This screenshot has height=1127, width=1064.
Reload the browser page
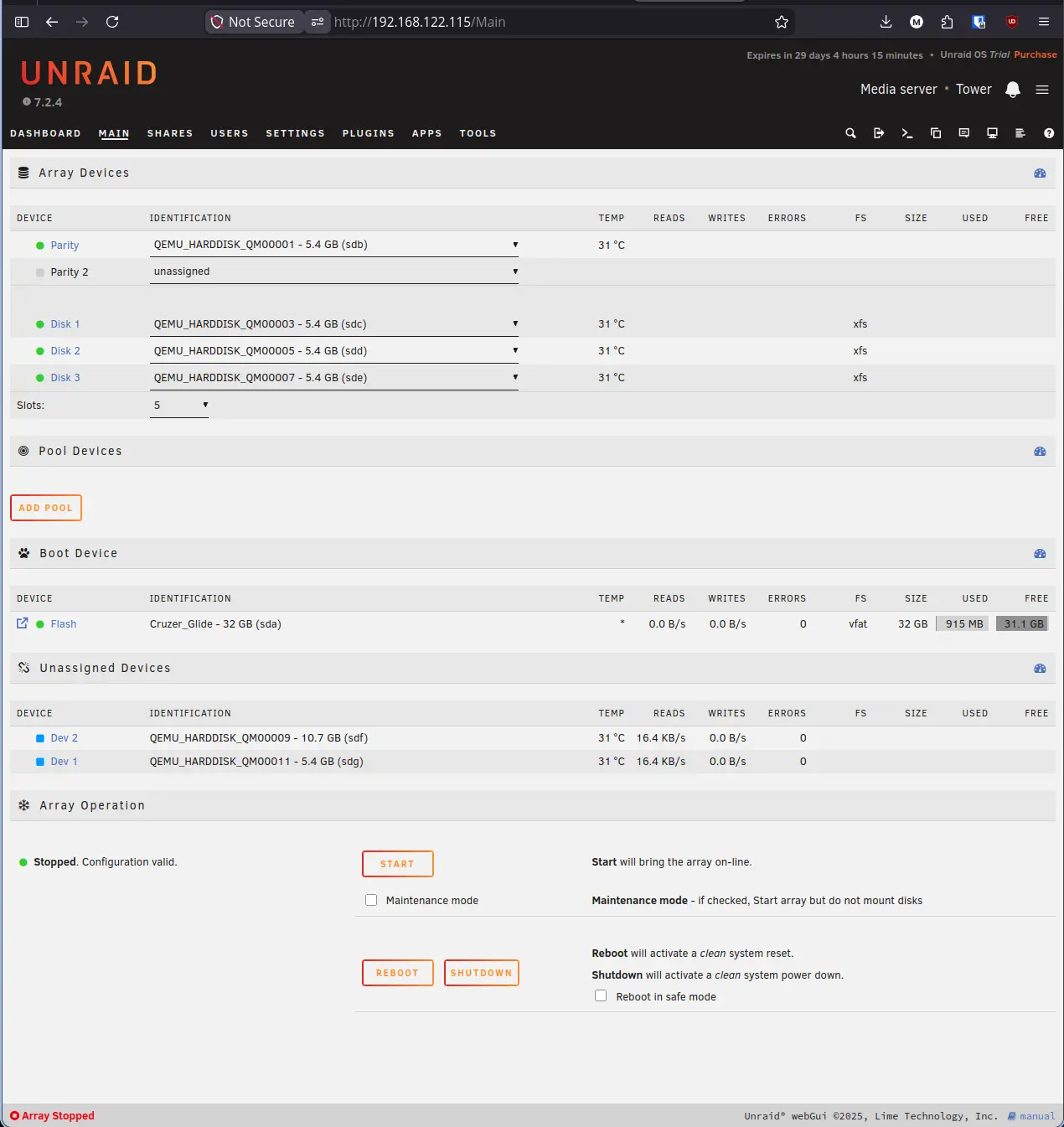[x=112, y=22]
